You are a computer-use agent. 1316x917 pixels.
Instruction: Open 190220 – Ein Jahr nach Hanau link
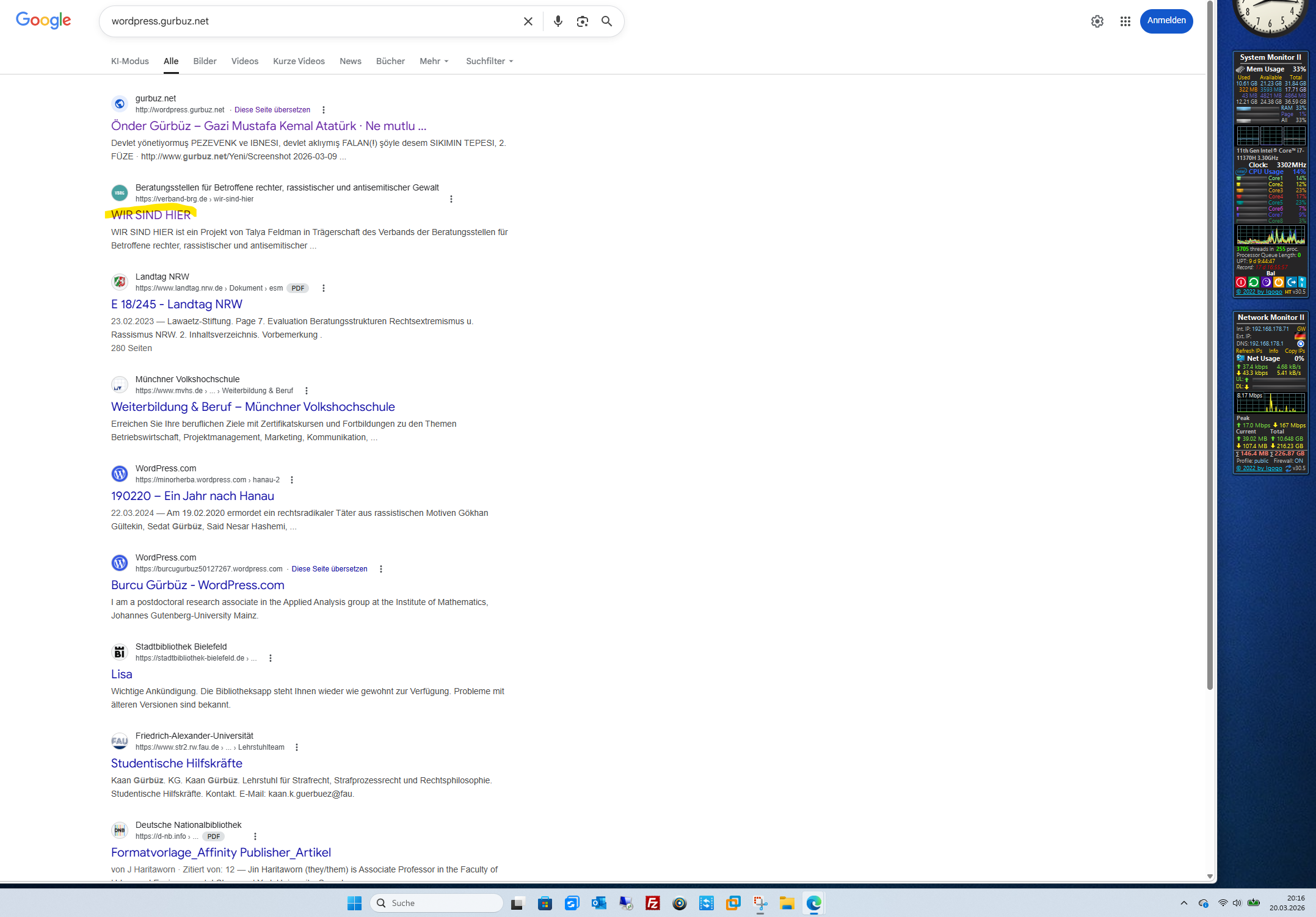(x=192, y=496)
